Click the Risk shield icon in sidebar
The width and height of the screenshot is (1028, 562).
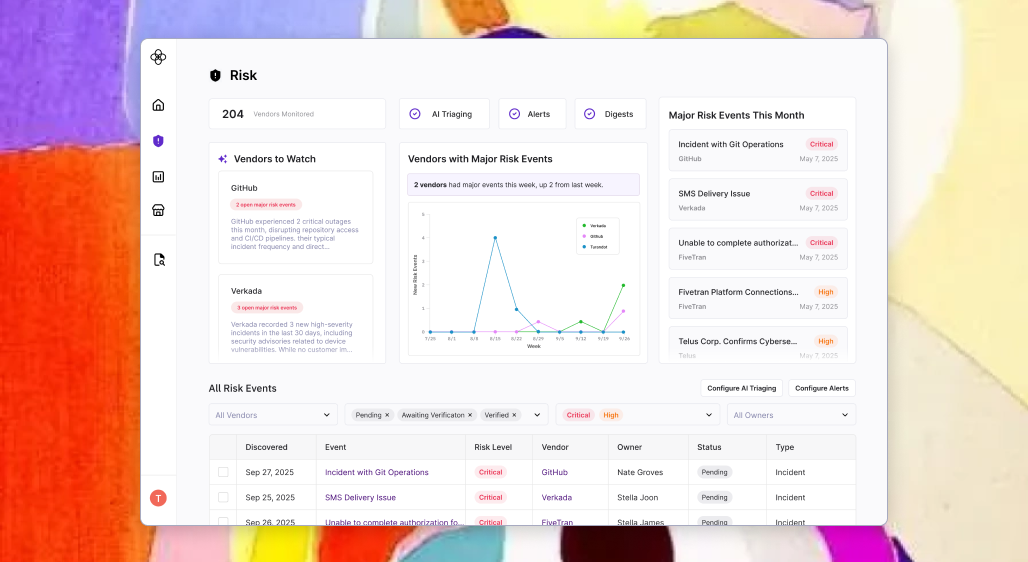coord(158,141)
